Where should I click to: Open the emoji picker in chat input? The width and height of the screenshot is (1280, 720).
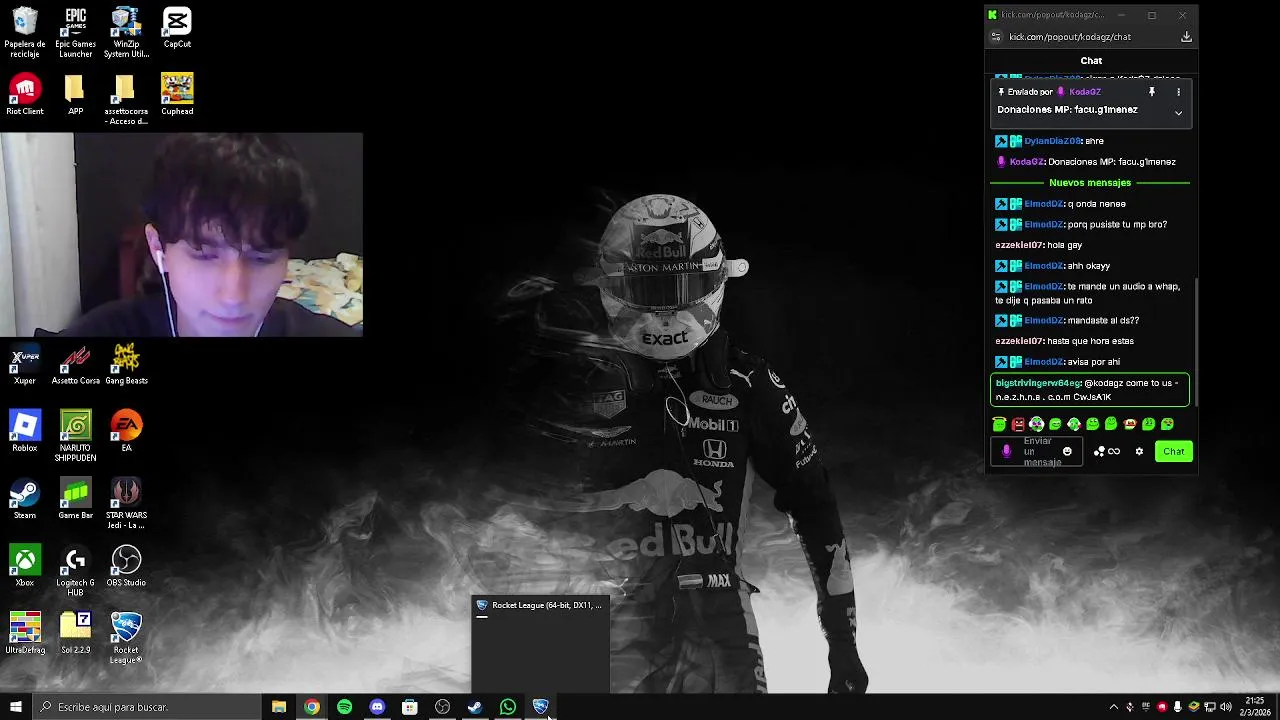coord(1067,451)
